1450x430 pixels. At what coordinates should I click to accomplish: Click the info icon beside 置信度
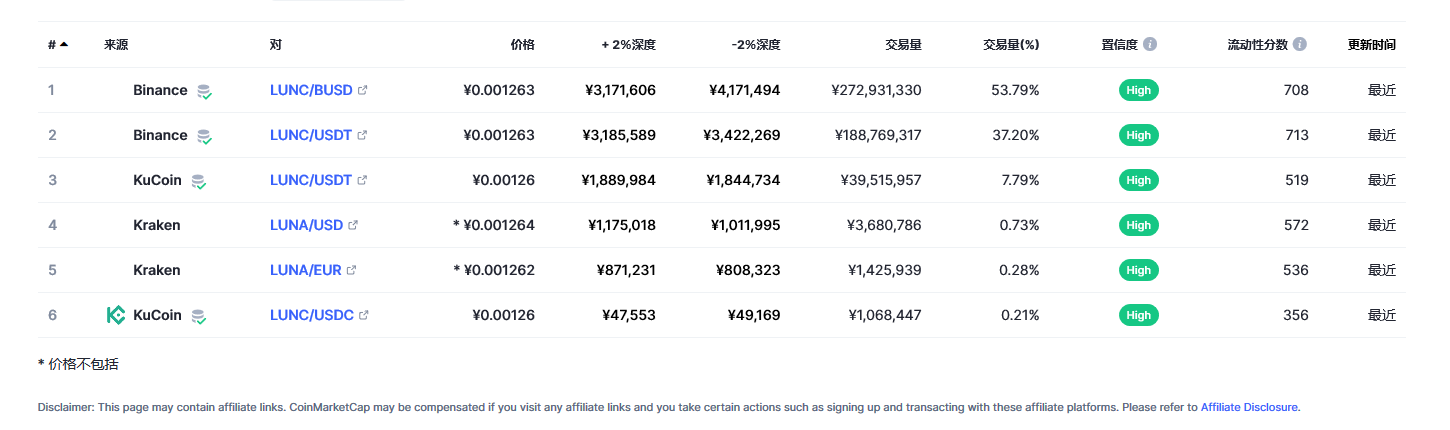1150,45
